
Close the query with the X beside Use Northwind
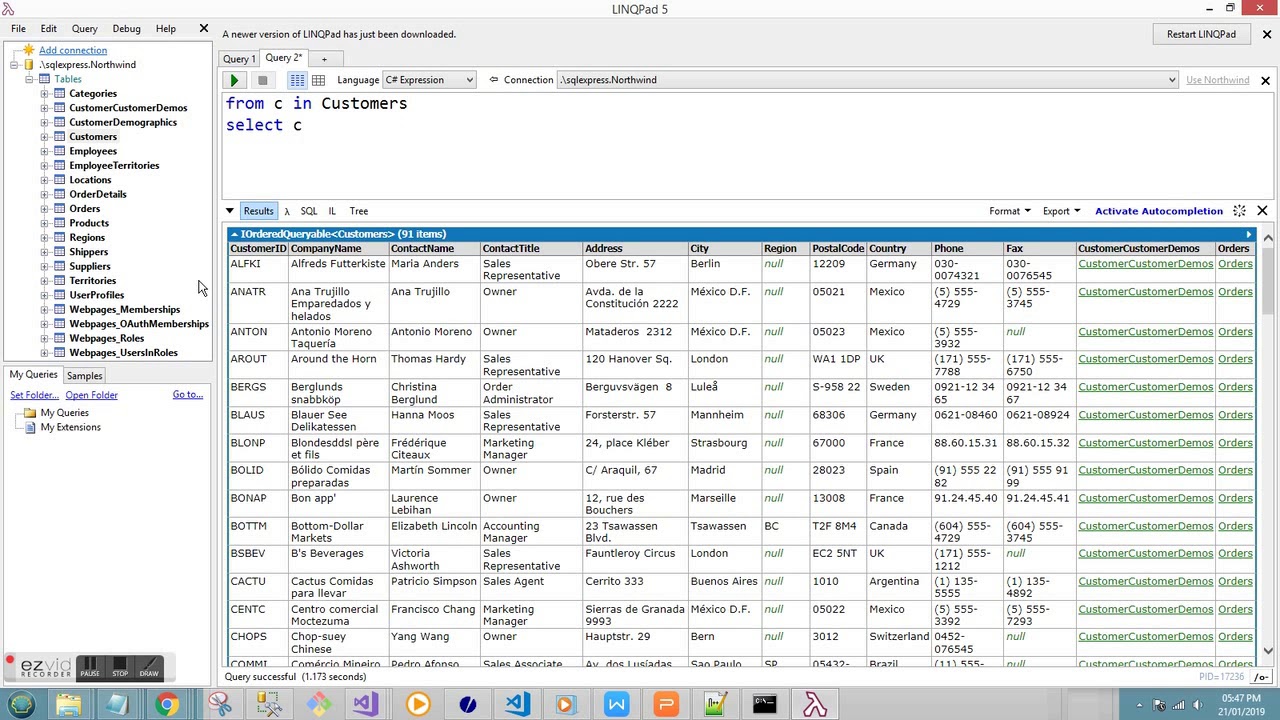point(1265,80)
